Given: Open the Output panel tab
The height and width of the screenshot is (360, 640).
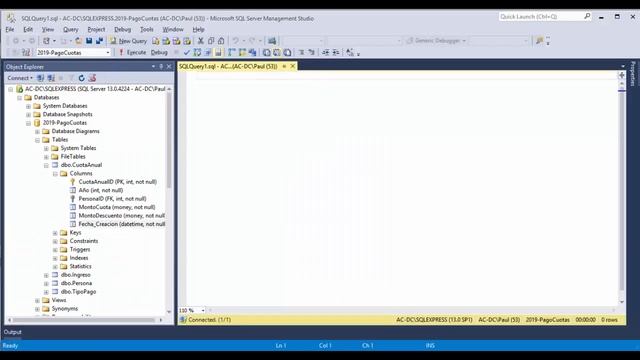Looking at the screenshot, I should click(12, 332).
